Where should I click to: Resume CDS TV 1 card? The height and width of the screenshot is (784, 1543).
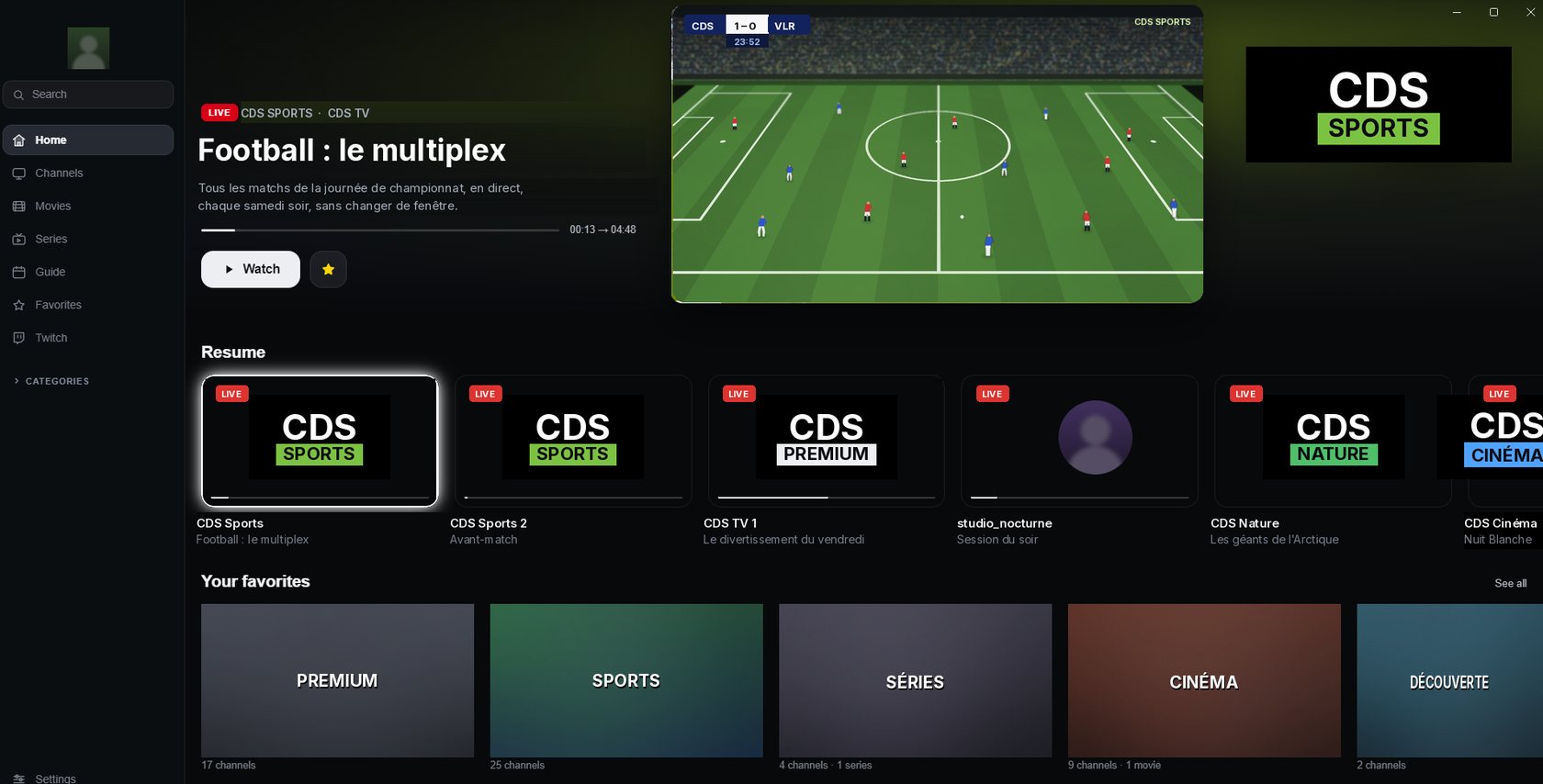tap(827, 441)
